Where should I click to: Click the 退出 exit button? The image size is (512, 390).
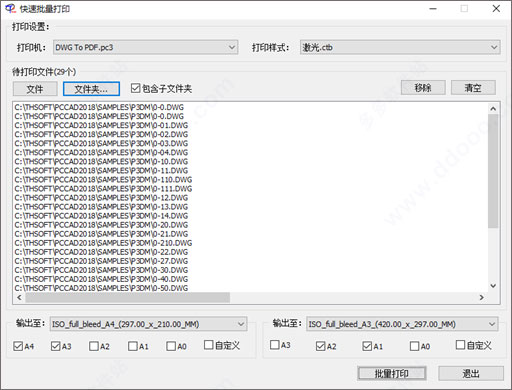(471, 373)
